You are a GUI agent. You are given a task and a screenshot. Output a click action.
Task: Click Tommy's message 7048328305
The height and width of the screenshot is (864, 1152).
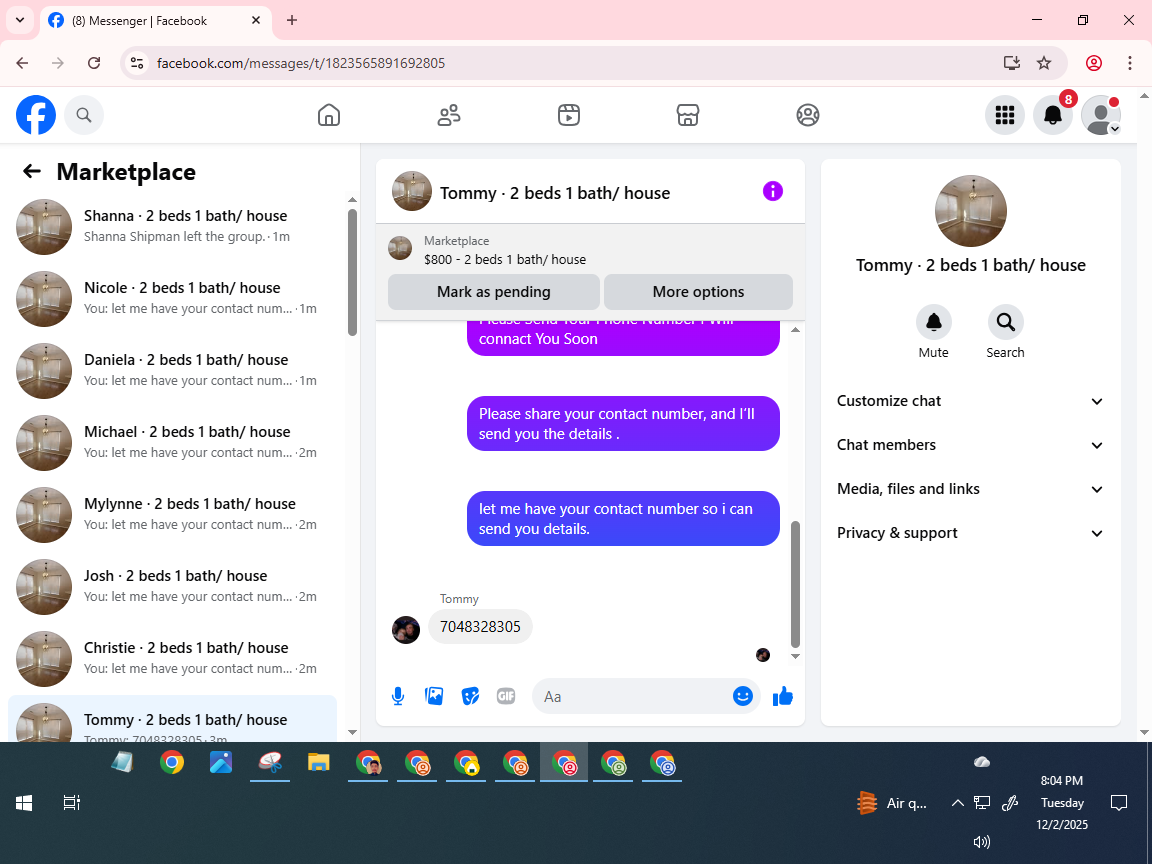coord(480,627)
